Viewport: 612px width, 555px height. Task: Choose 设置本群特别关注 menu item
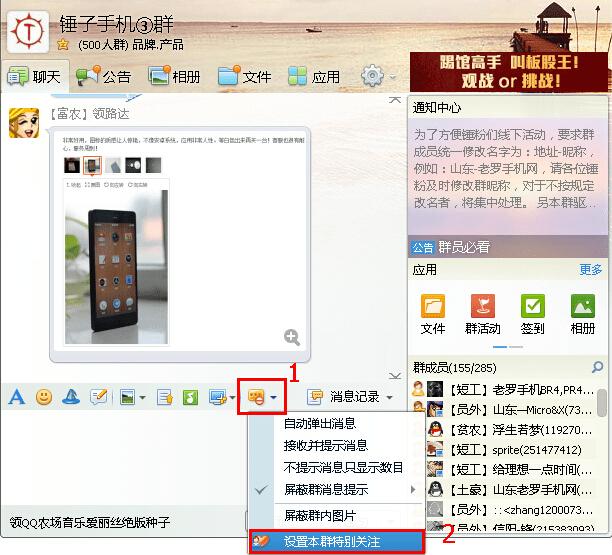337,541
